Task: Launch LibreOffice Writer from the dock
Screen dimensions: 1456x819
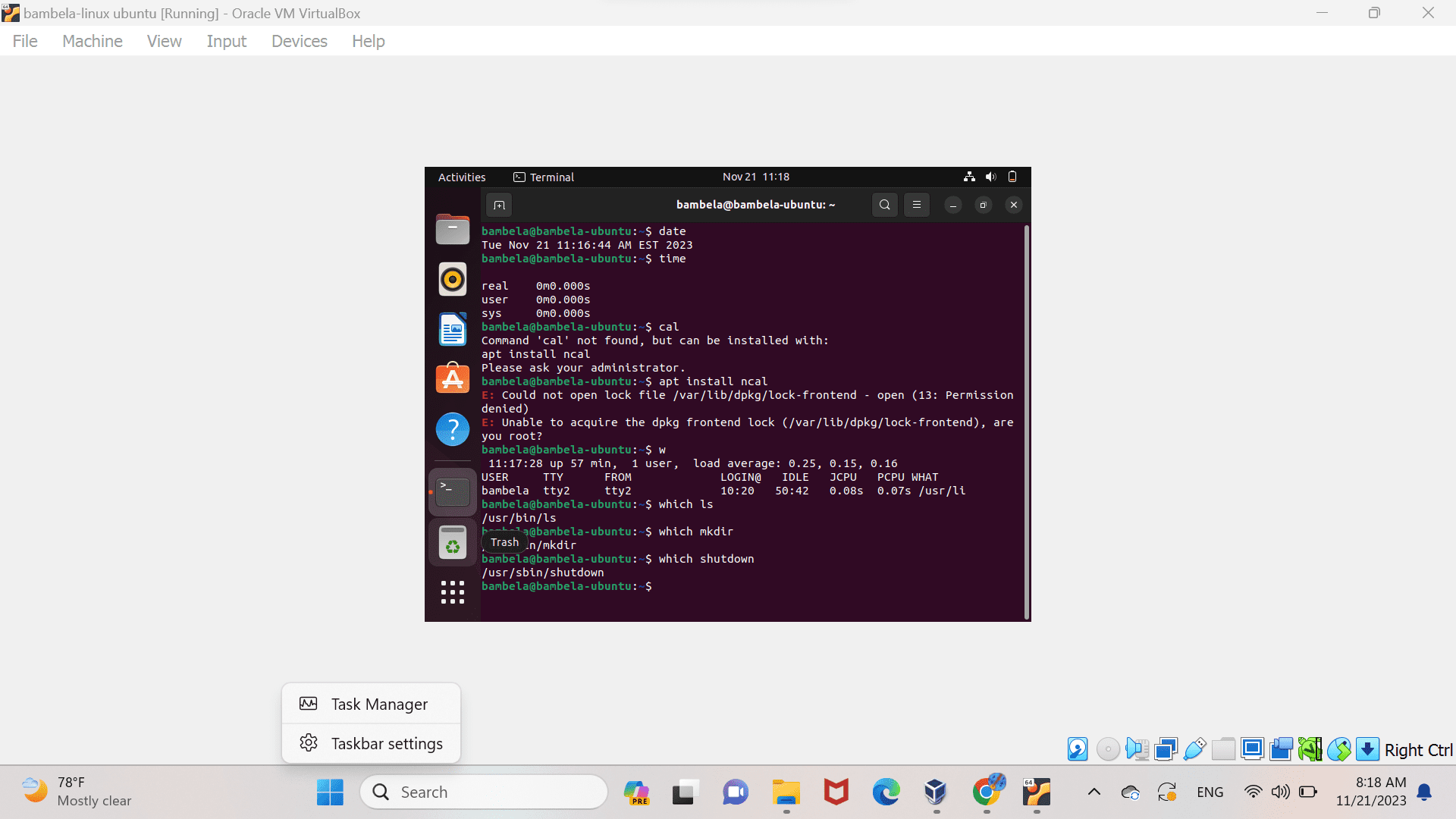Action: point(452,329)
